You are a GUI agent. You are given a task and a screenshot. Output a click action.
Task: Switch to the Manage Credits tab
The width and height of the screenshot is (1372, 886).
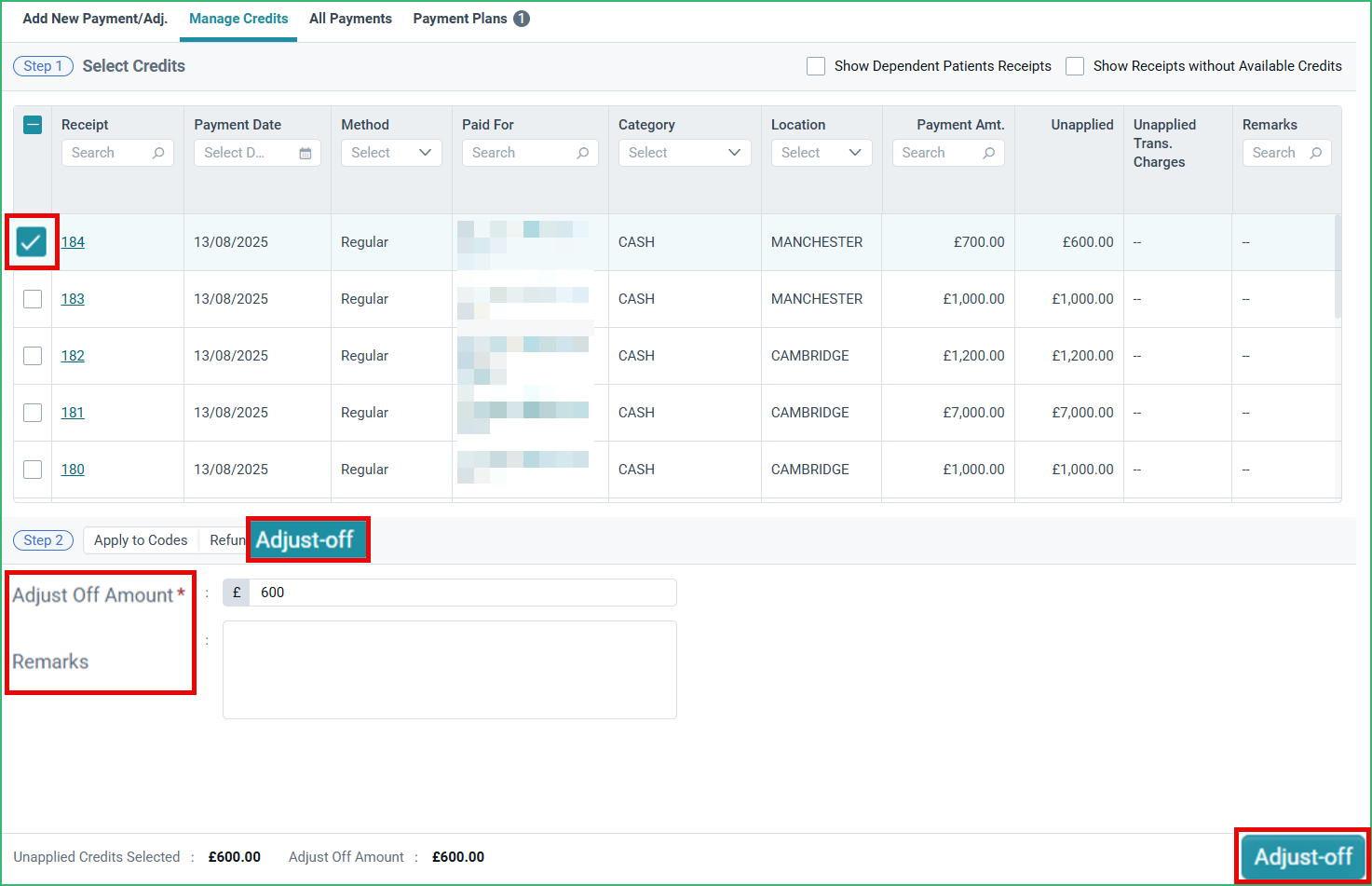point(238,19)
